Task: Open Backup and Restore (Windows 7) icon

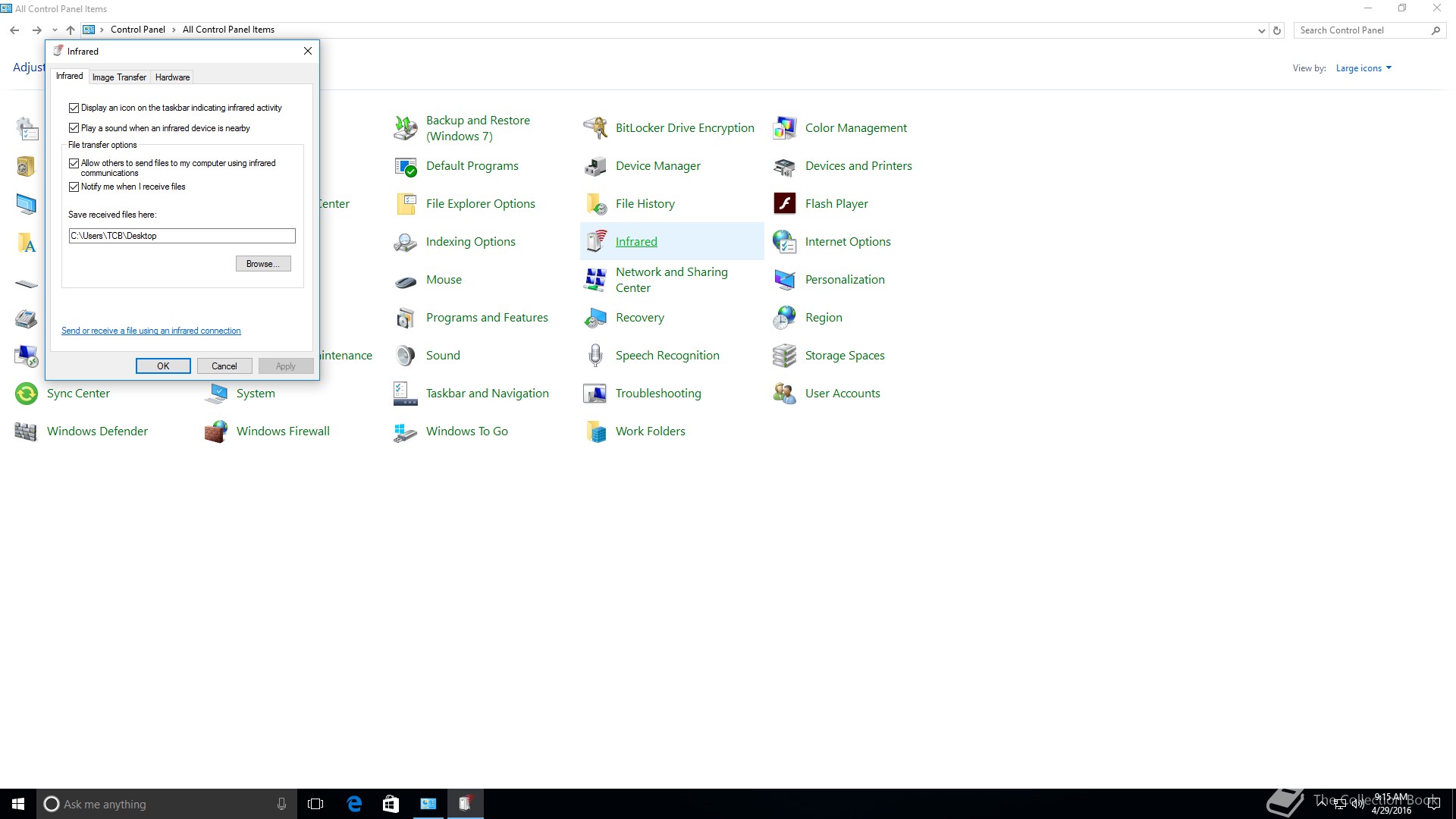Action: [406, 128]
